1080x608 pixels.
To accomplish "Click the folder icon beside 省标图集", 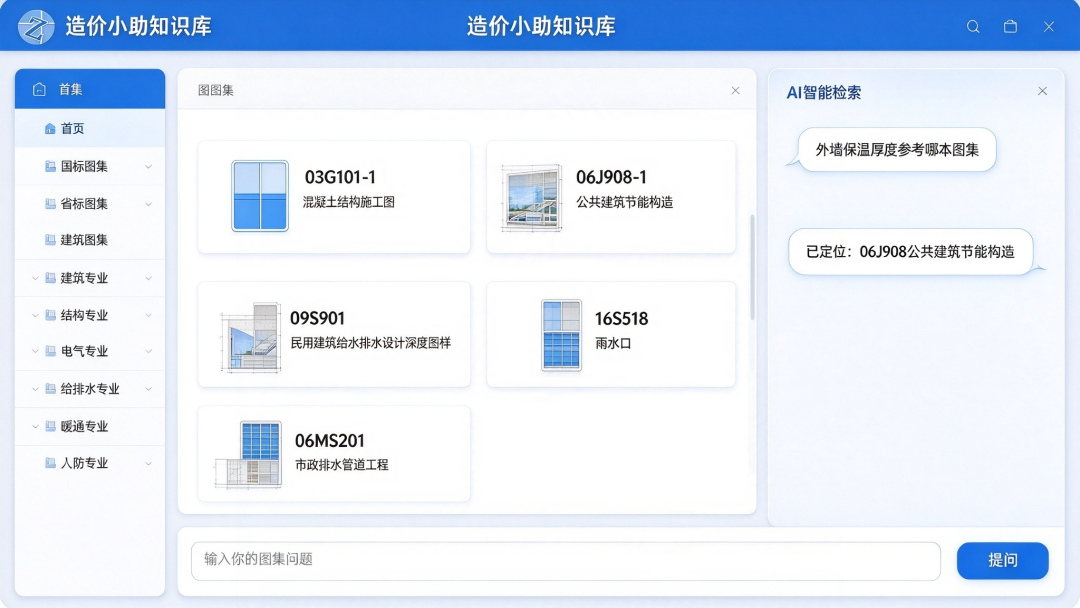I will (x=50, y=203).
